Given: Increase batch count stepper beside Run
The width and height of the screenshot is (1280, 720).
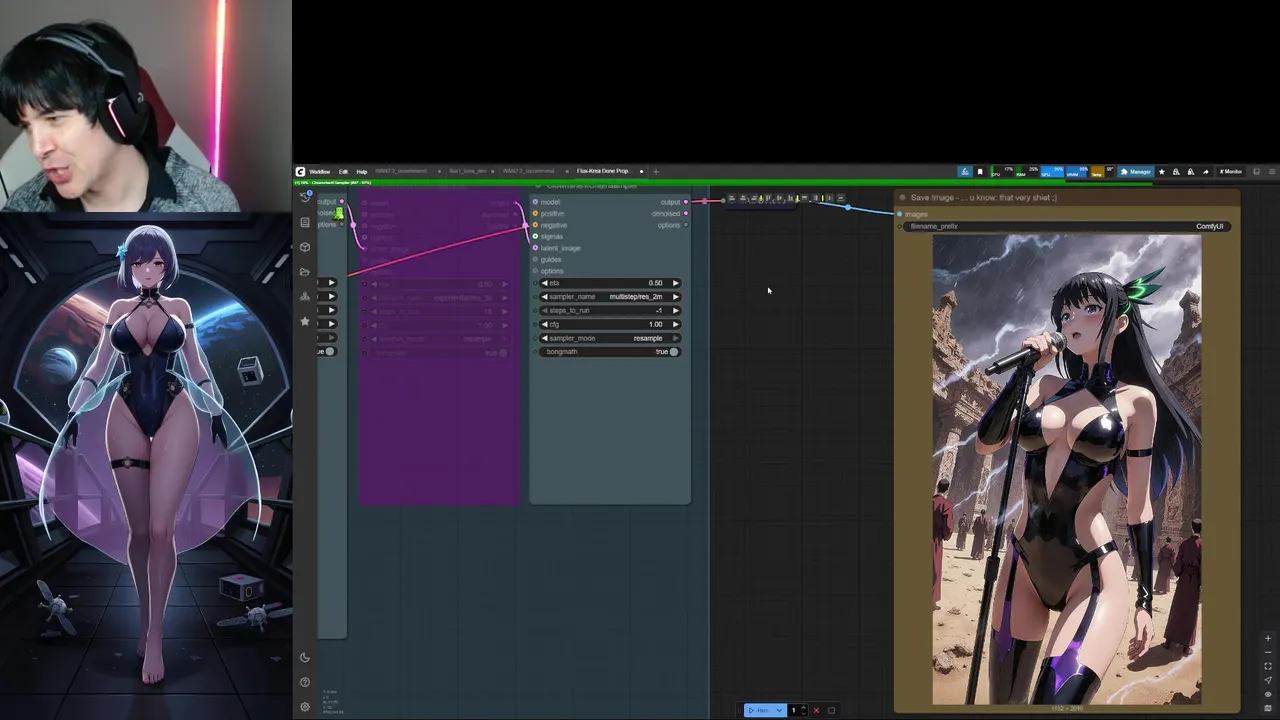Looking at the screenshot, I should [803, 707].
